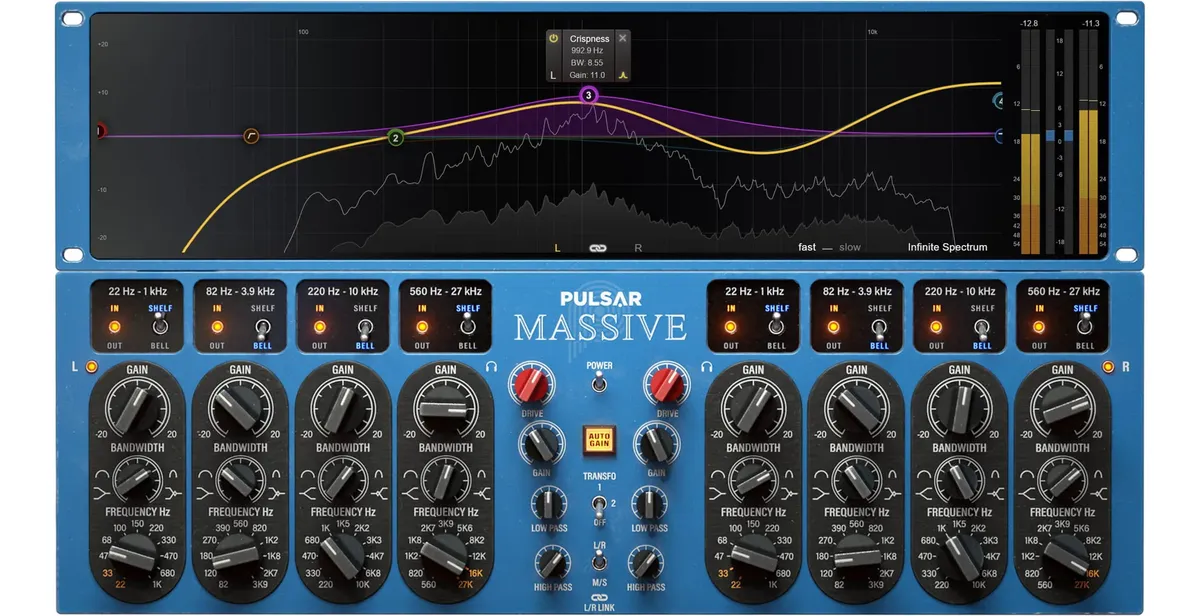This screenshot has width=1200, height=616.
Task: Flip the TRANSFO 1/2/OFF switch
Action: pyautogui.click(x=599, y=504)
